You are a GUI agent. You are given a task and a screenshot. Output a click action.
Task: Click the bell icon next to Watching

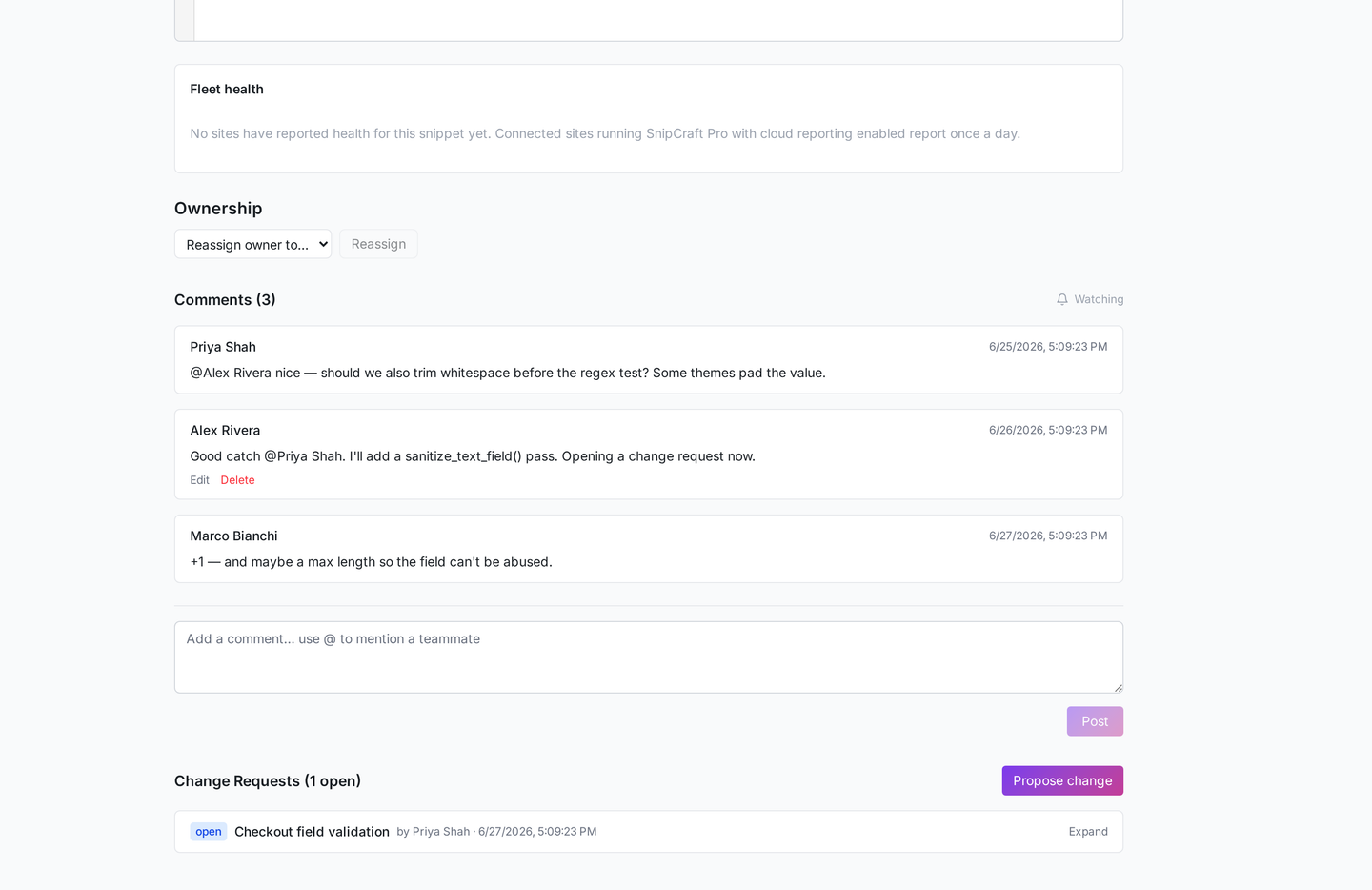point(1062,299)
